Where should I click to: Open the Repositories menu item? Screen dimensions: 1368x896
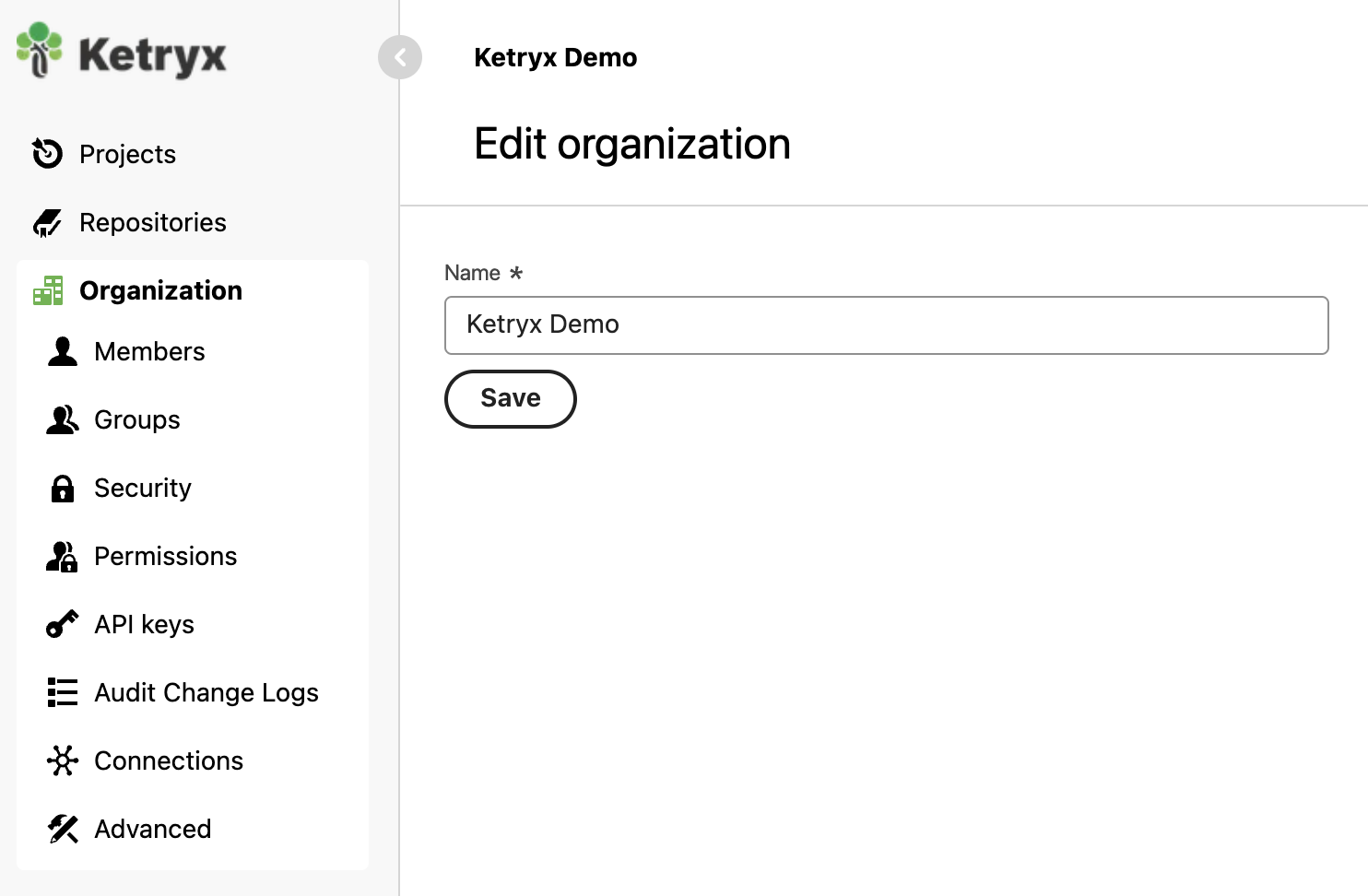click(153, 222)
